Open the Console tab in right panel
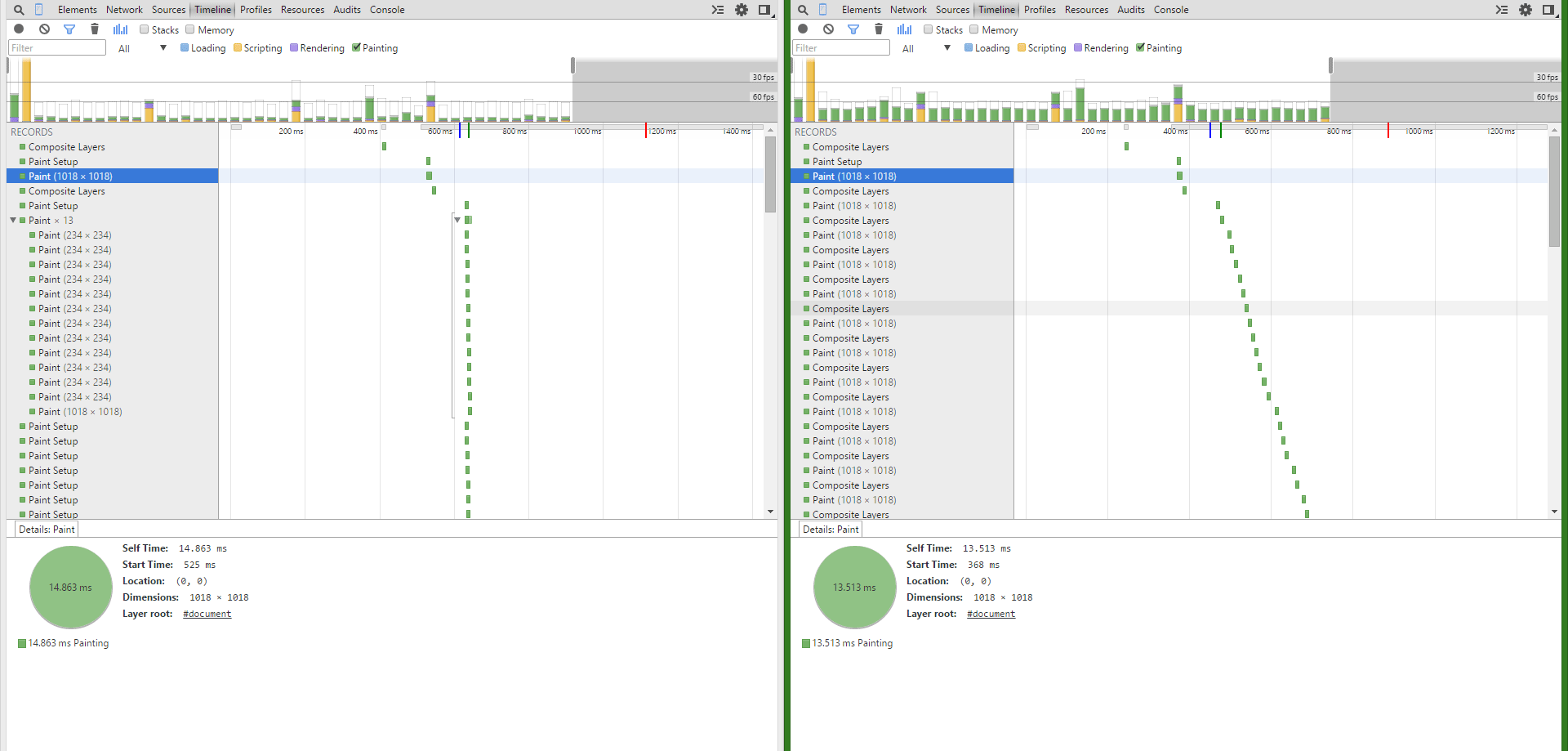This screenshot has height=751, width=1568. 1171,10
